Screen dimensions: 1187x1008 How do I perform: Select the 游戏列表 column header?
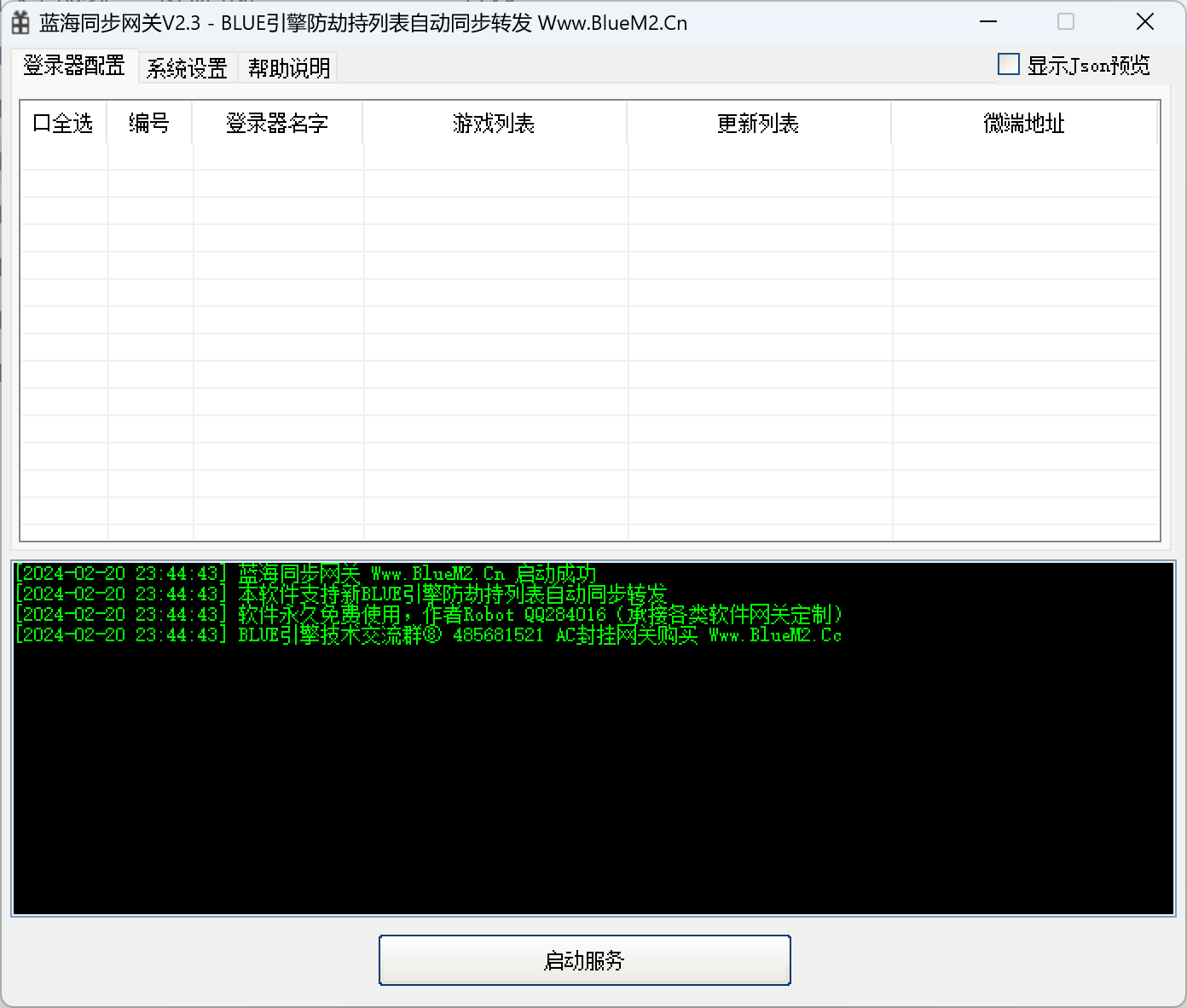pos(494,123)
